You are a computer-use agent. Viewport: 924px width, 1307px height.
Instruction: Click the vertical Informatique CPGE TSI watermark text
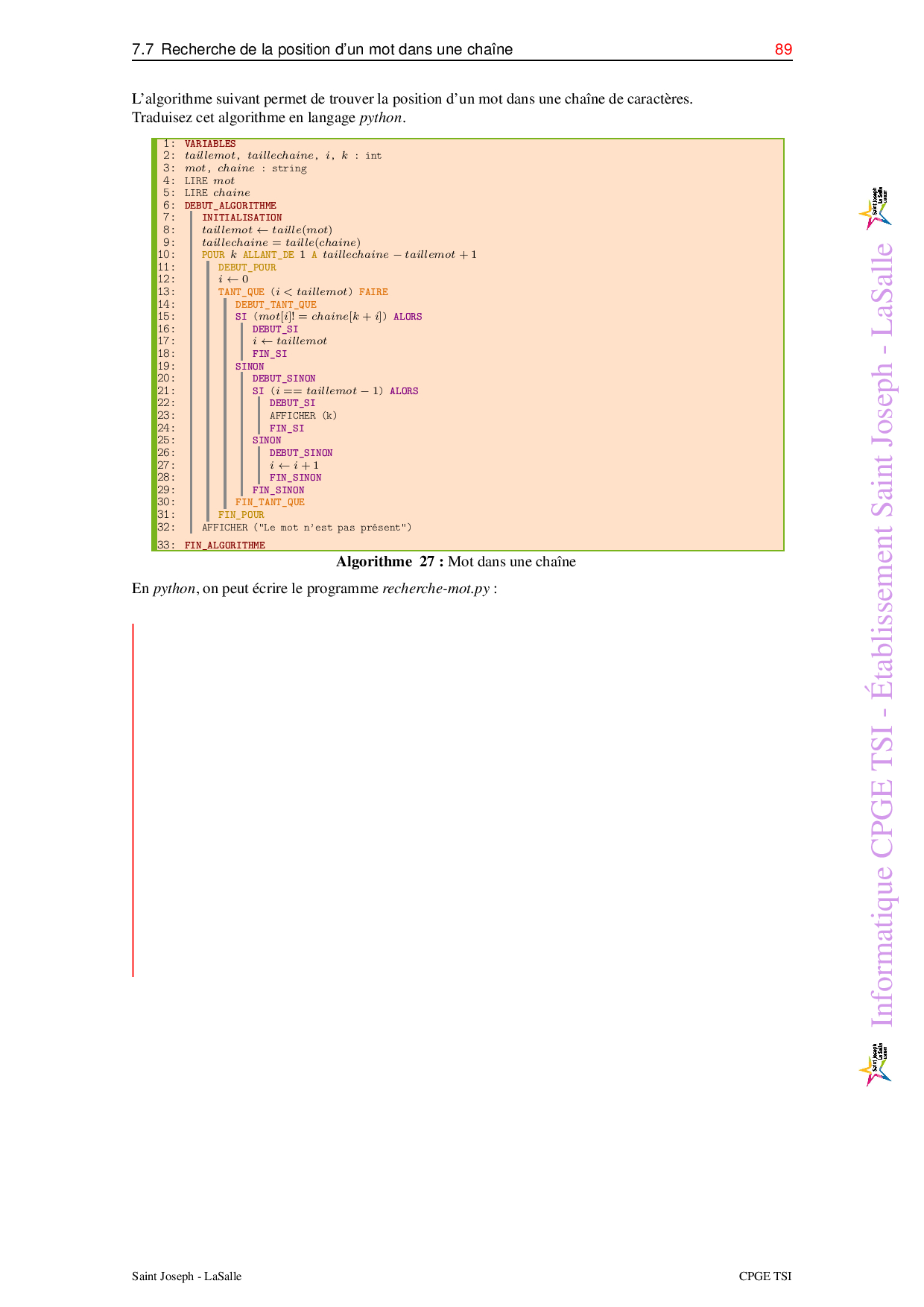point(882,633)
